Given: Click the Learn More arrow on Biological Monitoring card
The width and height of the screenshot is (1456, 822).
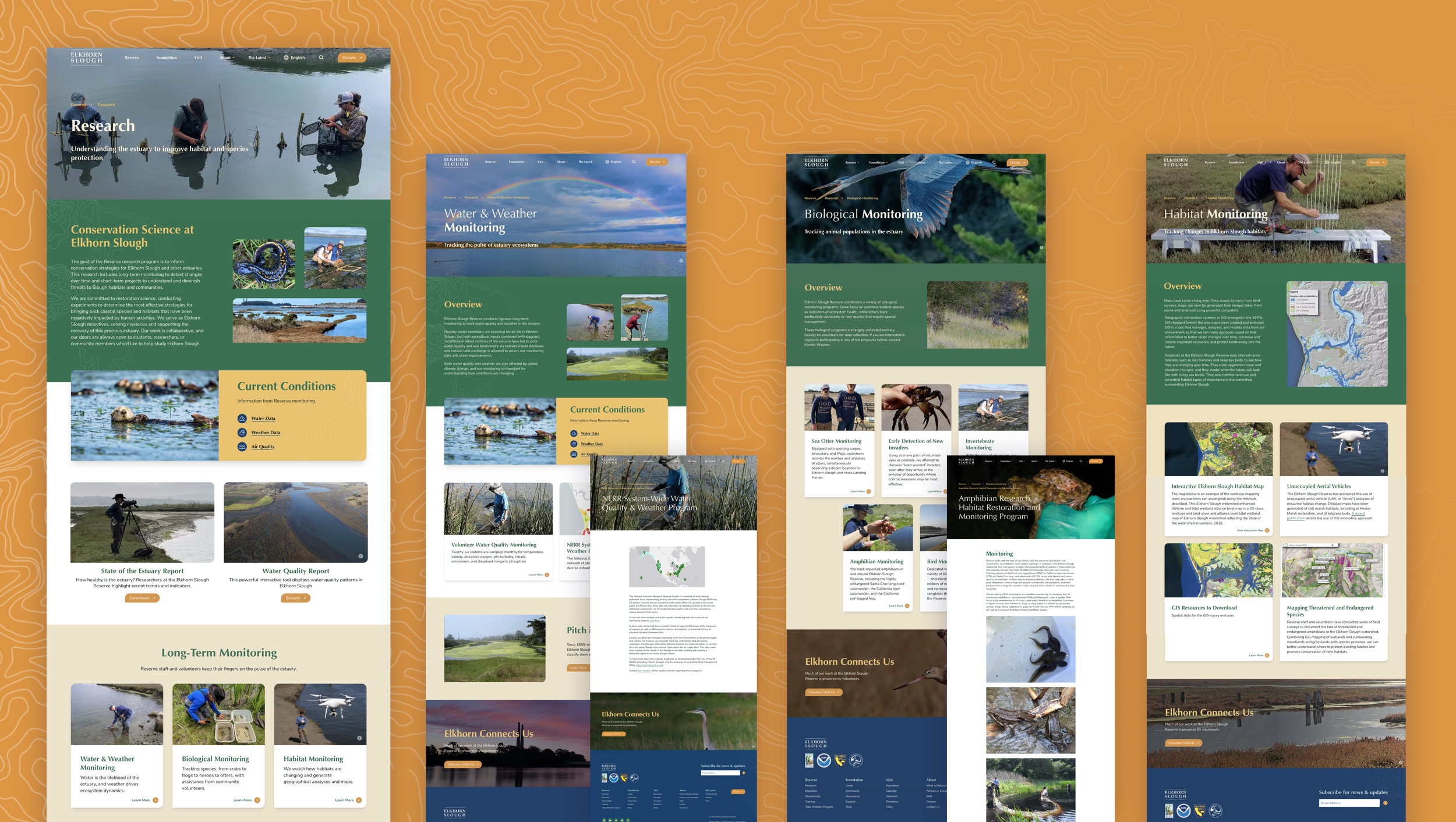Looking at the screenshot, I should tap(257, 800).
